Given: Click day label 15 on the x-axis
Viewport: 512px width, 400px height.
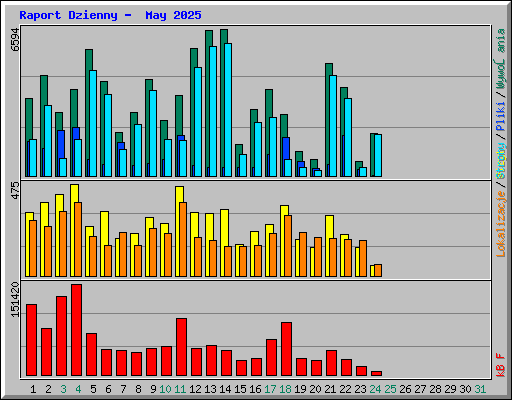Looking at the screenshot, I should click(240, 389).
